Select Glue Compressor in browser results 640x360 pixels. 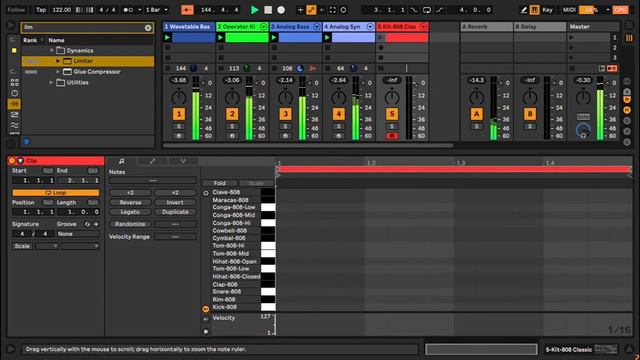tap(97, 72)
